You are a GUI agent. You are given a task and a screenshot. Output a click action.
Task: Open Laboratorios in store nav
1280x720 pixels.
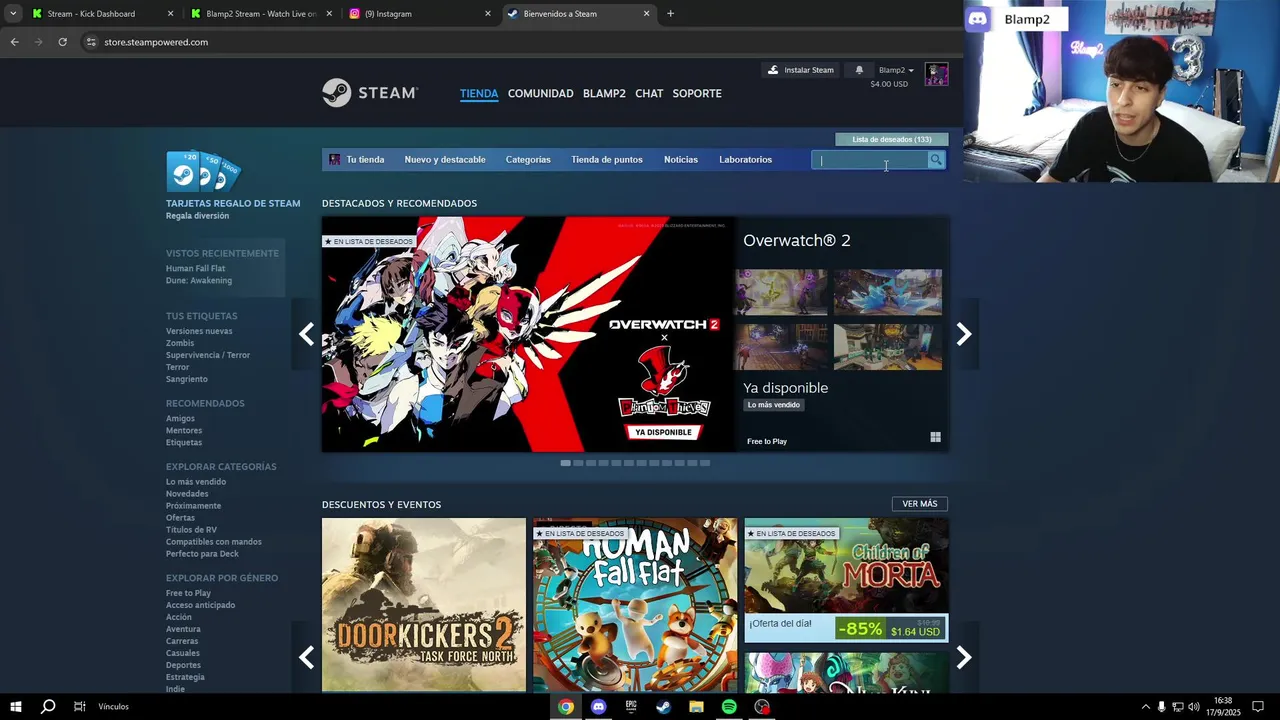coord(745,160)
